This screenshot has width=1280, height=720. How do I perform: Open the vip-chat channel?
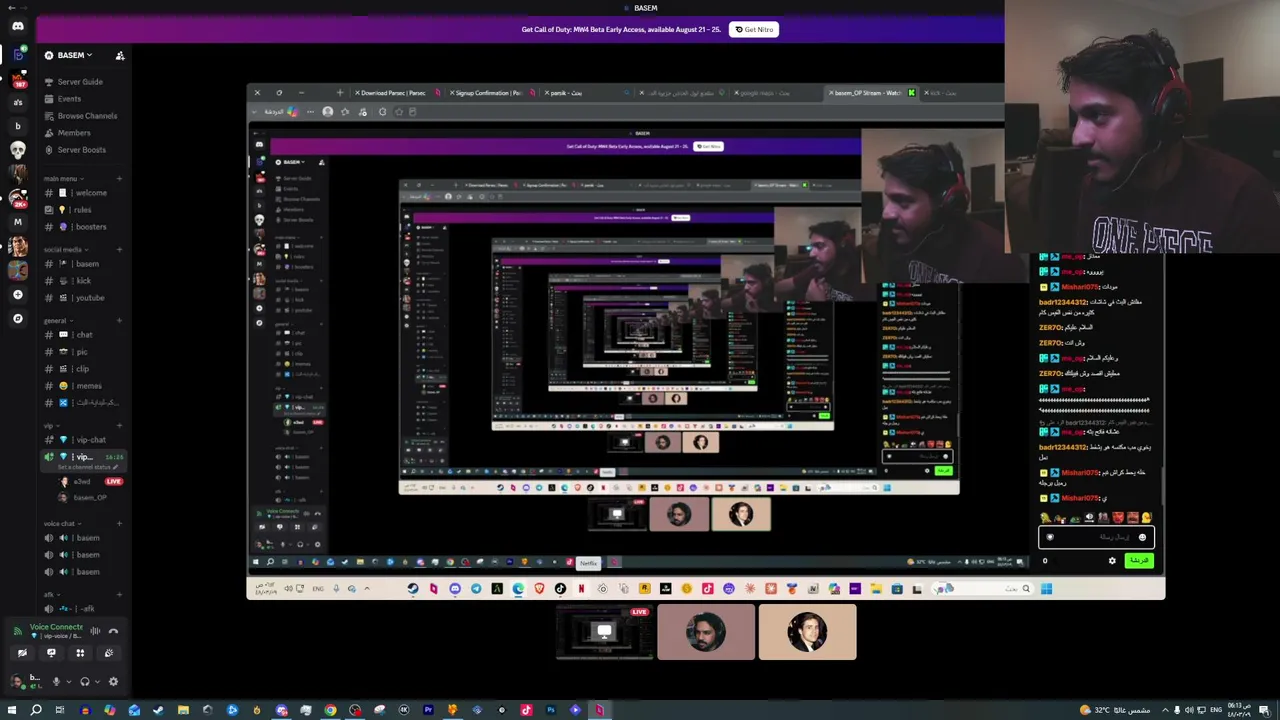(84, 440)
